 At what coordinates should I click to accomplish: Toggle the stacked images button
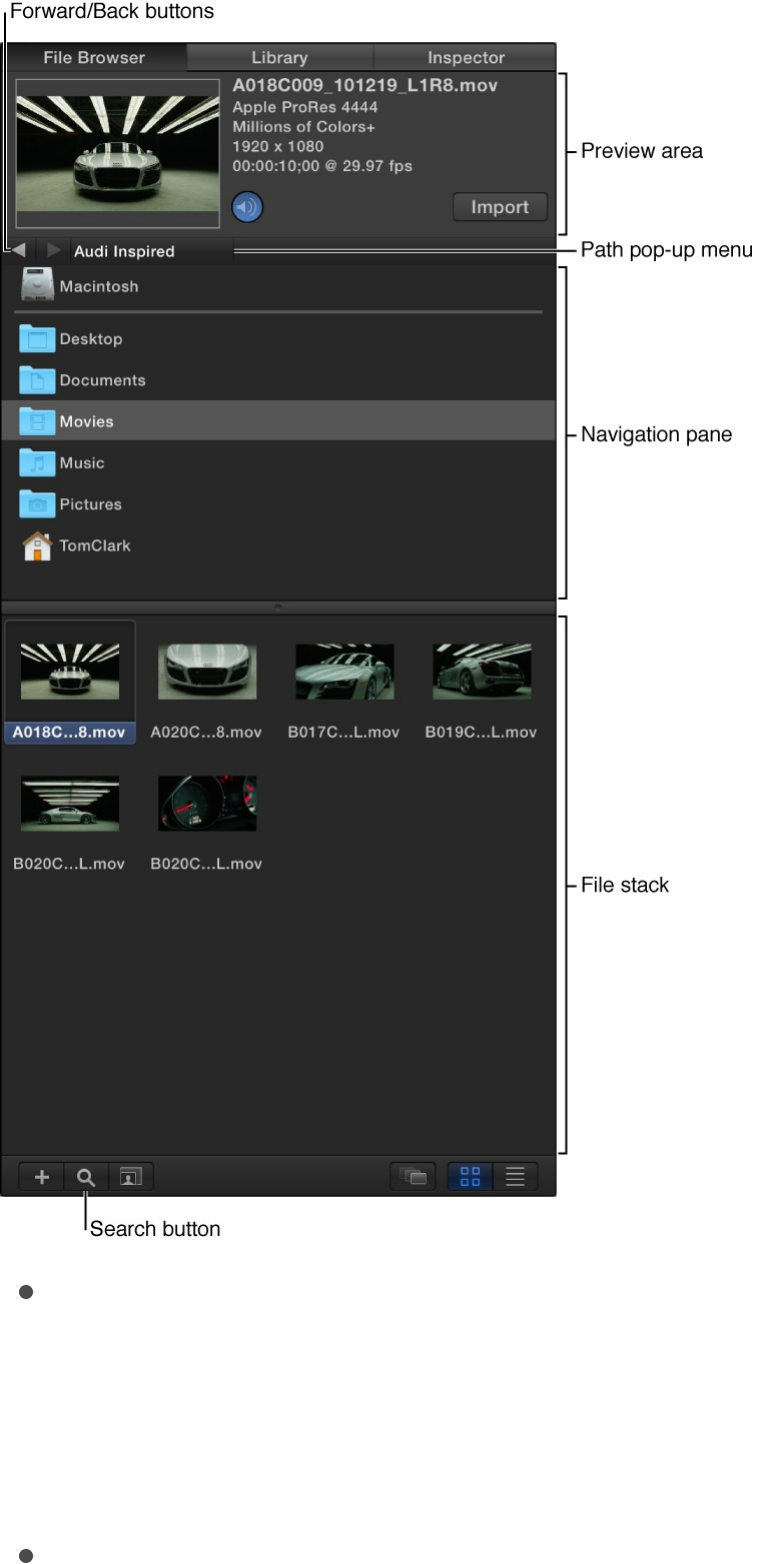(x=413, y=1177)
